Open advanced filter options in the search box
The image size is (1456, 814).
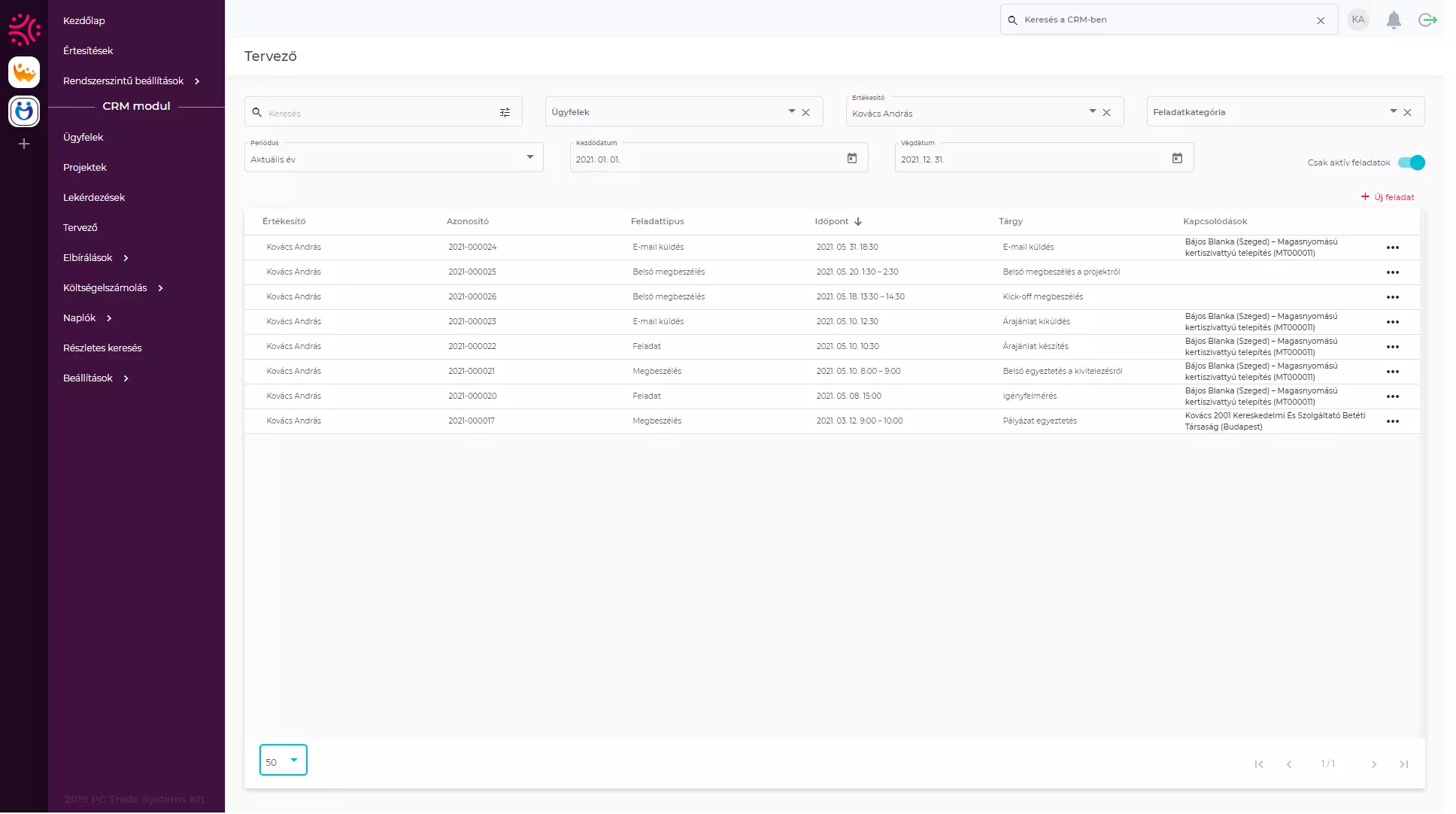coord(505,113)
